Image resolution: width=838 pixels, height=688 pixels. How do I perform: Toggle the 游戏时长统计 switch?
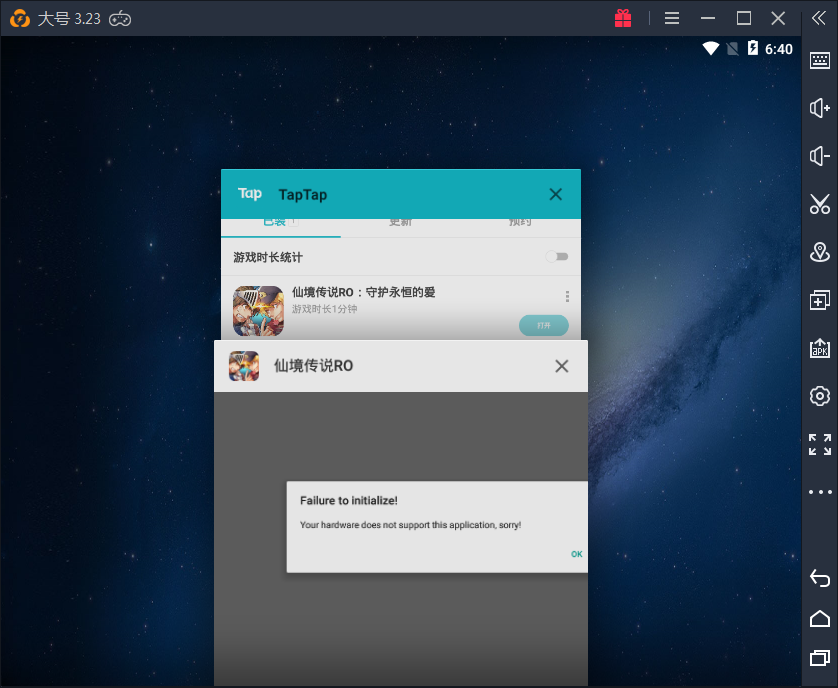pos(557,257)
